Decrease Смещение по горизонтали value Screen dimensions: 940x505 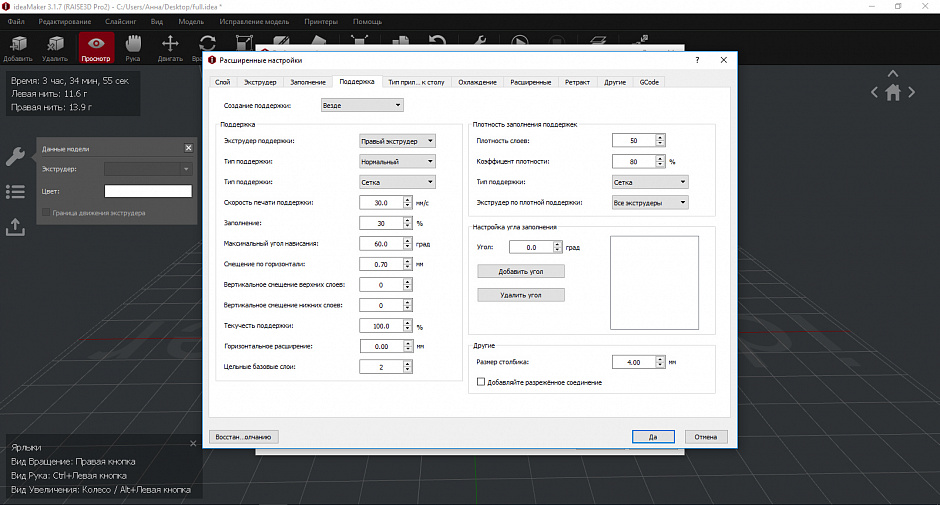coord(408,267)
